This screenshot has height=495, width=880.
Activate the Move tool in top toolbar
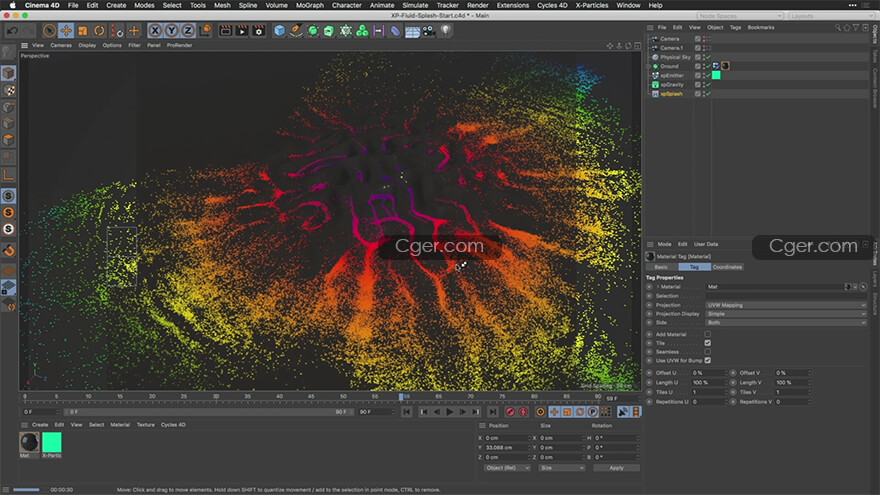pyautogui.click(x=66, y=30)
